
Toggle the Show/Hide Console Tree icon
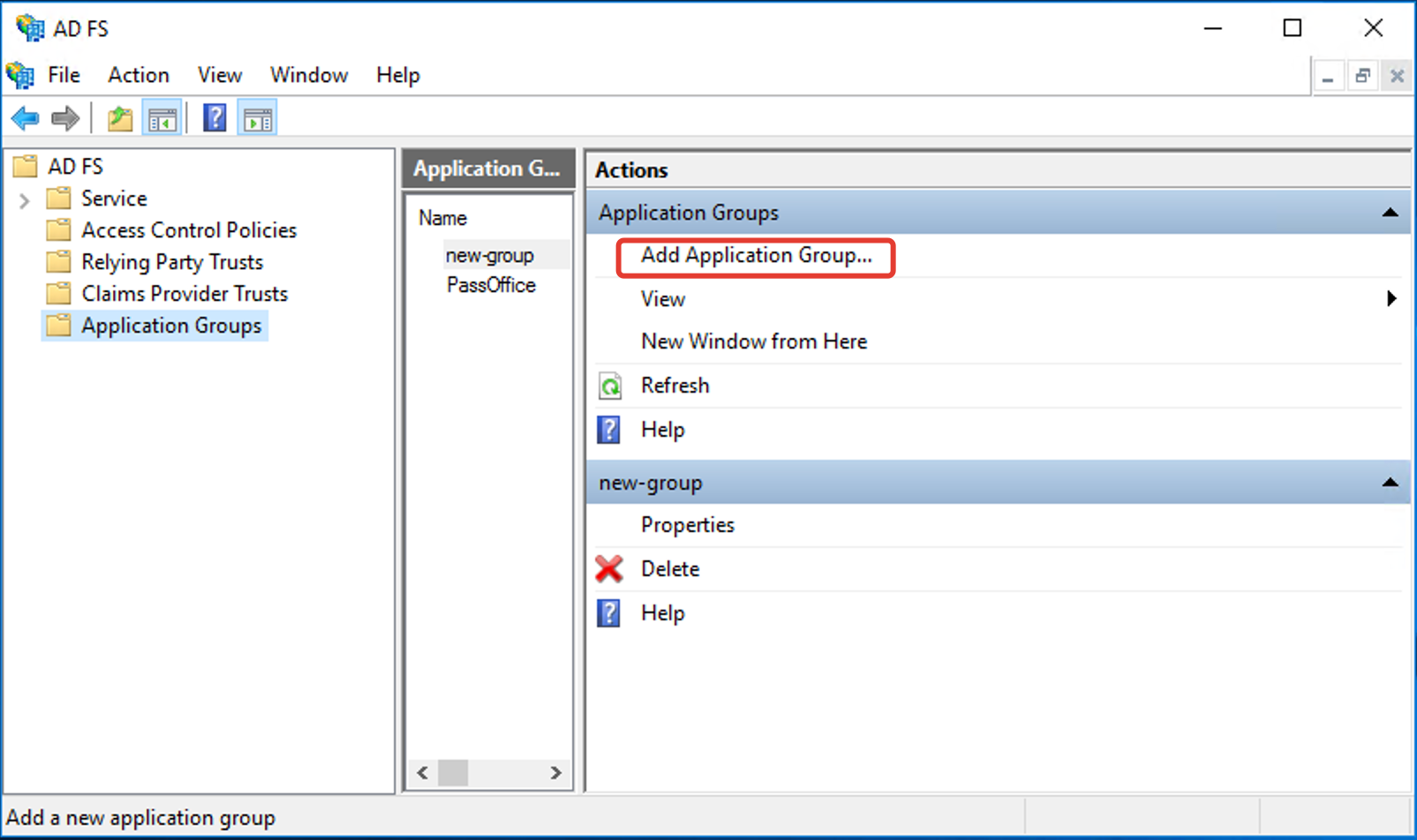[162, 118]
